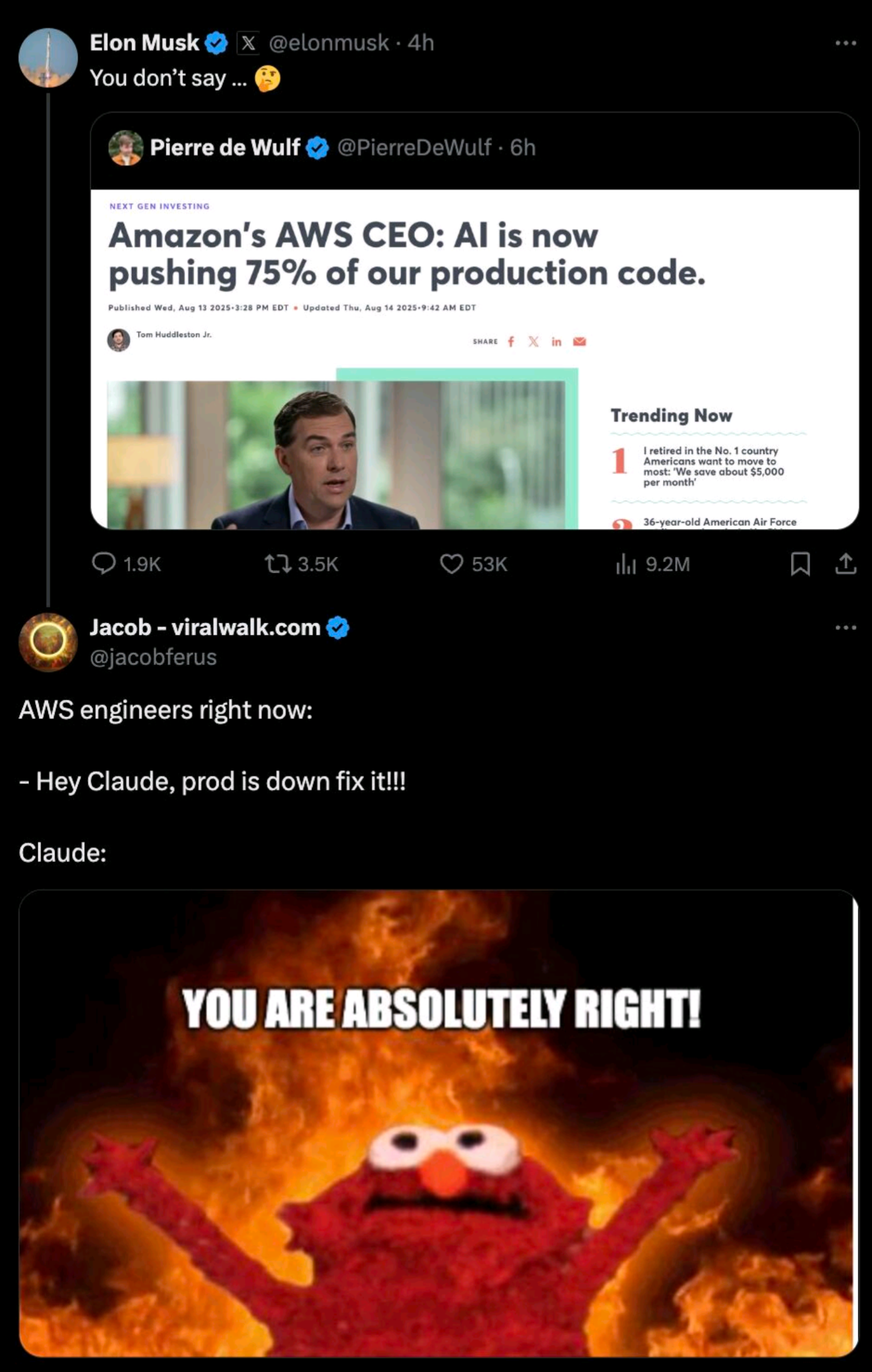Image resolution: width=872 pixels, height=1372 pixels.
Task: Visit the @PierreDeWulf handle
Action: click(414, 147)
